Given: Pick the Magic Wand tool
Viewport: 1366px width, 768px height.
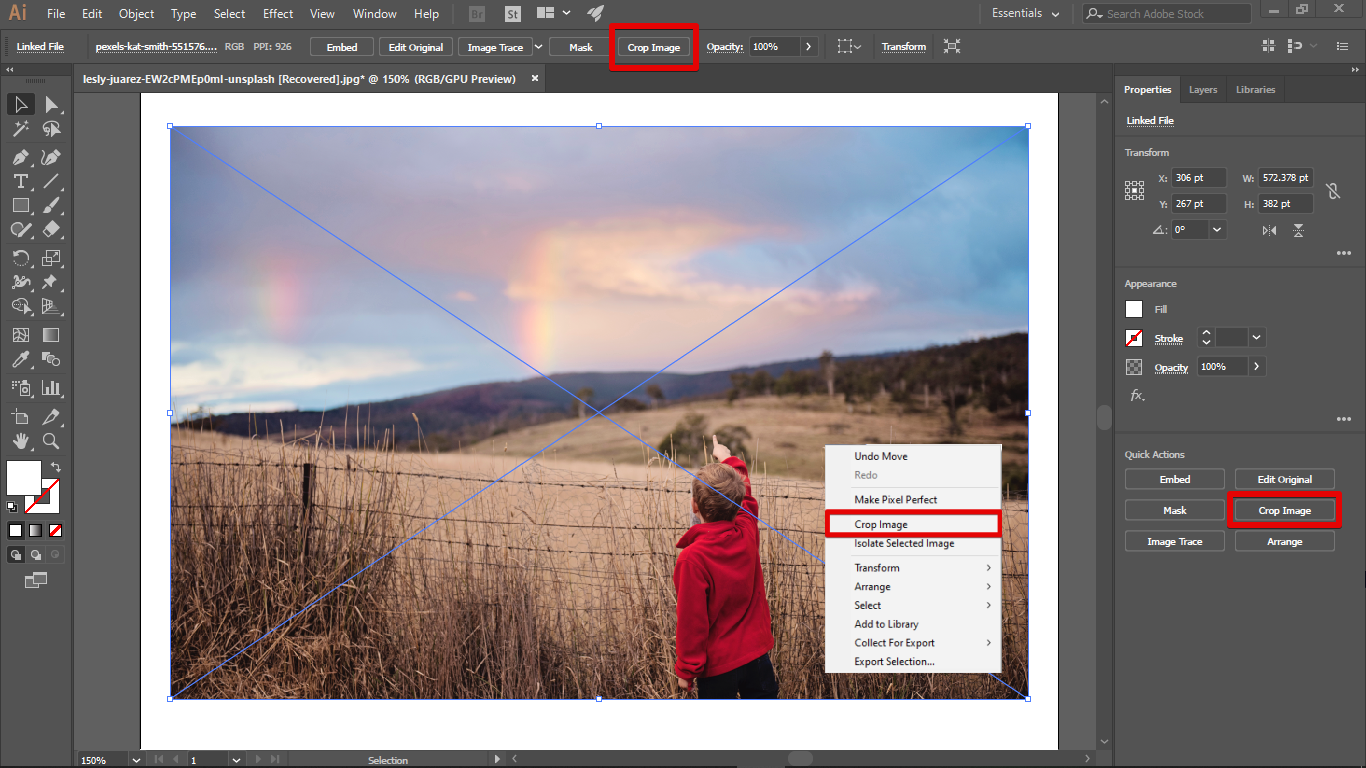Looking at the screenshot, I should (x=20, y=129).
